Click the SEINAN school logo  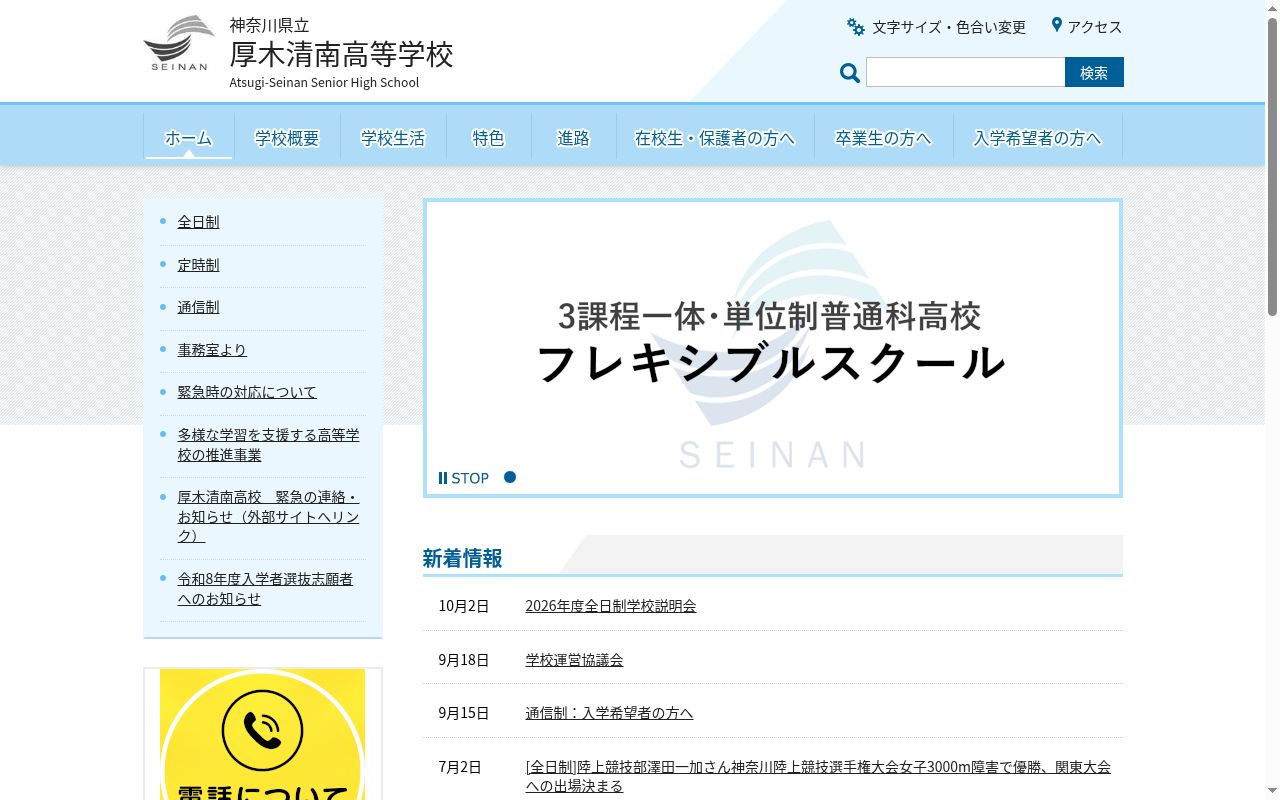(x=179, y=43)
